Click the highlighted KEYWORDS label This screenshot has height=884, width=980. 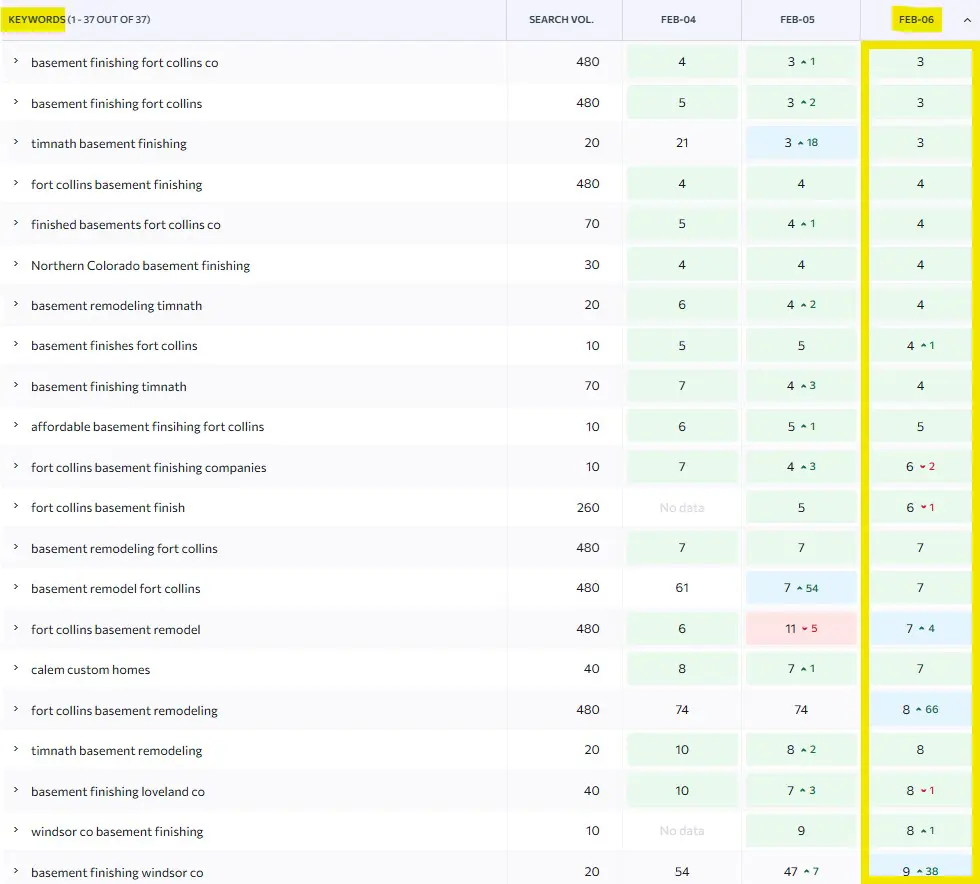34,18
